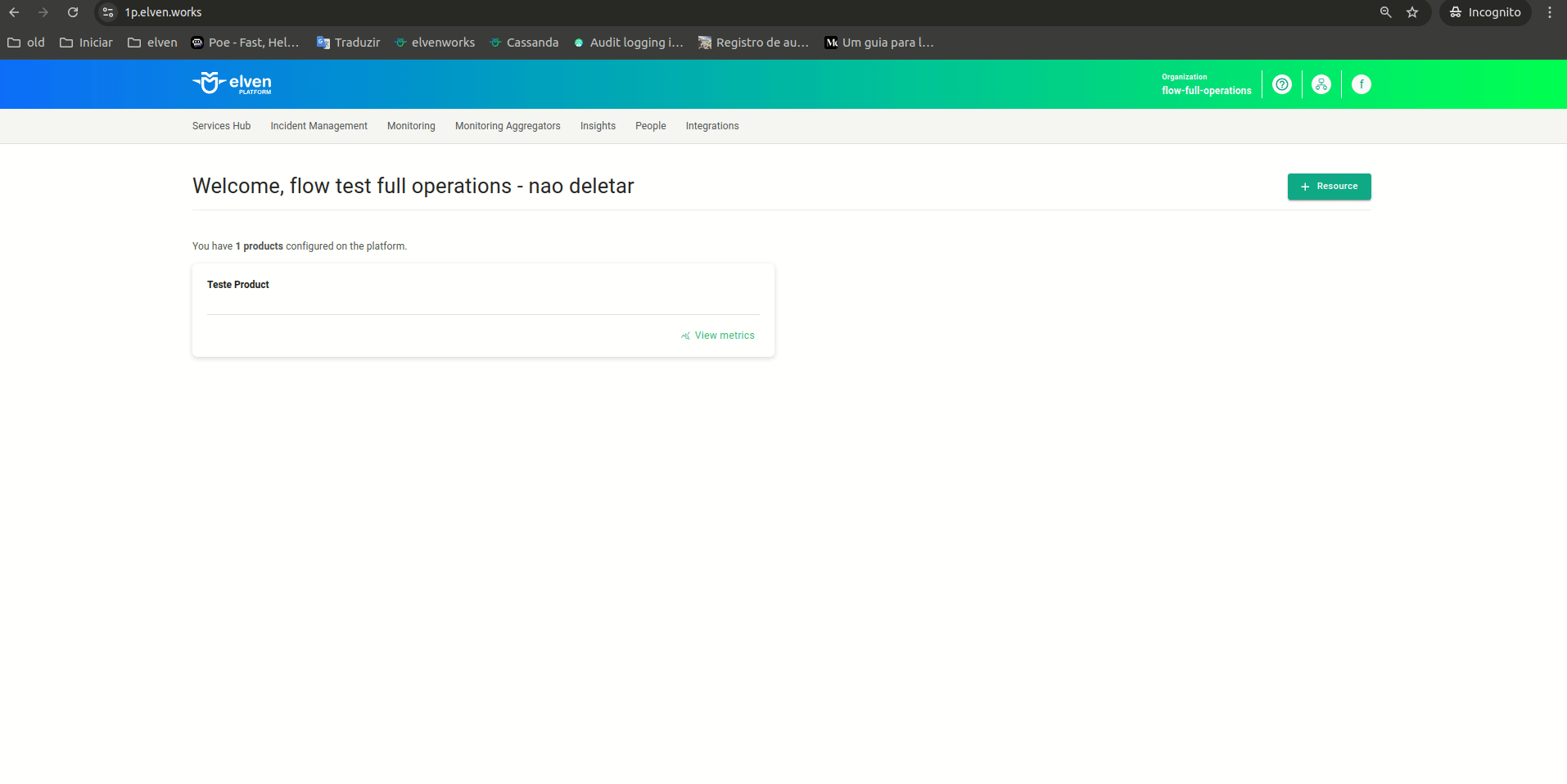Viewport: 1567px width, 784px height.
Task: Open Chrome three-dot menu
Action: click(1550, 12)
